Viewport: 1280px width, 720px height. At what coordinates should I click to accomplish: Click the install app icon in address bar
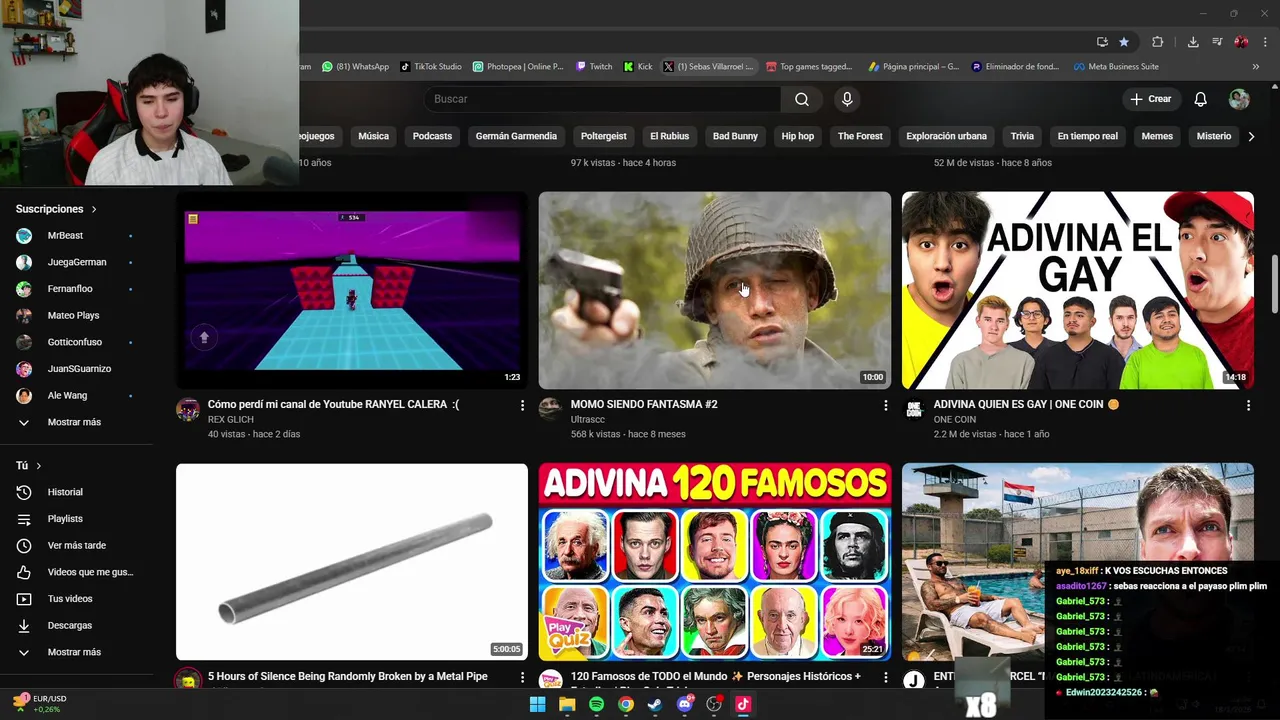coord(1102,42)
